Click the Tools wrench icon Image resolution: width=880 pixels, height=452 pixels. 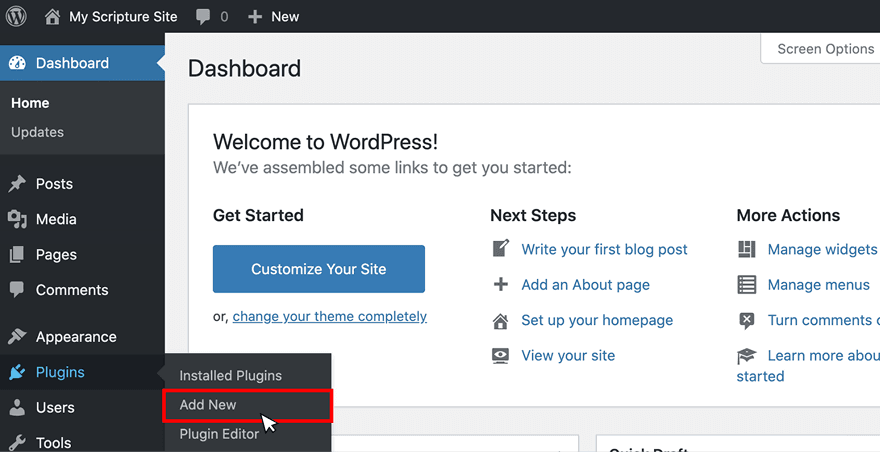pos(17,442)
